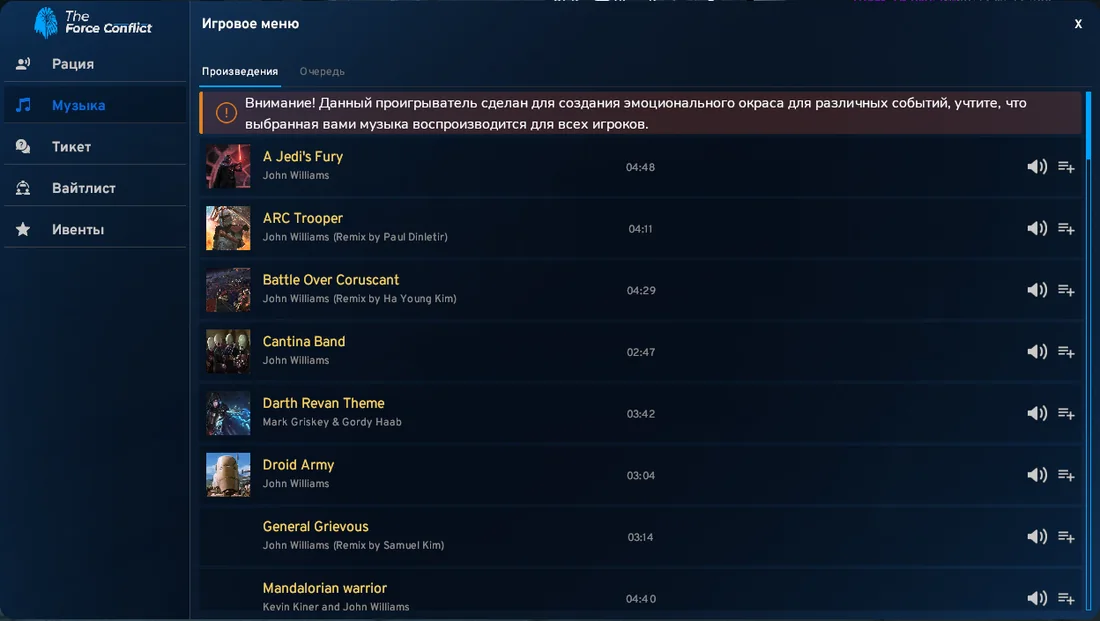Viewport: 1100px width, 621px height.
Task: Click speaker icon for ARC Trooper
Action: coord(1037,229)
